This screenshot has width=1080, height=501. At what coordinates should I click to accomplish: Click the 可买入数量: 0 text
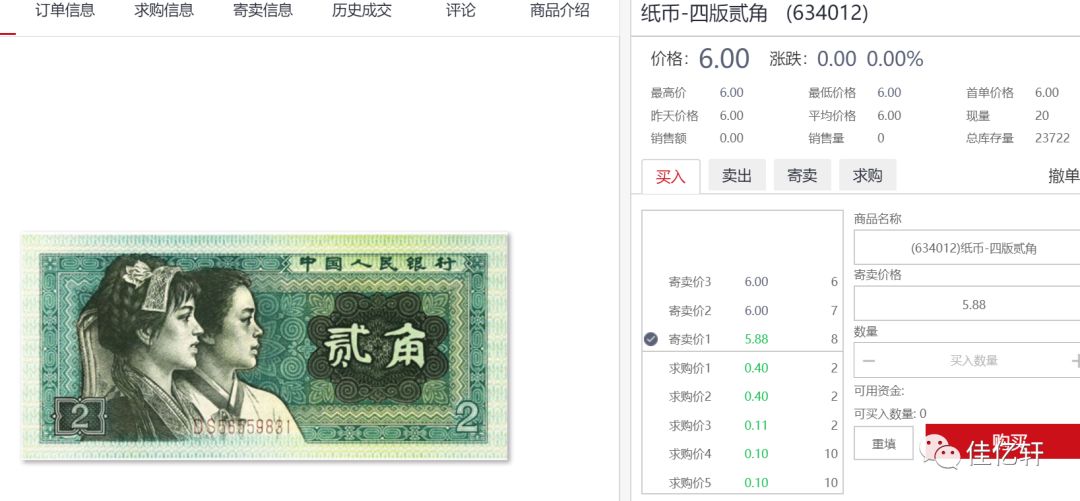click(890, 413)
